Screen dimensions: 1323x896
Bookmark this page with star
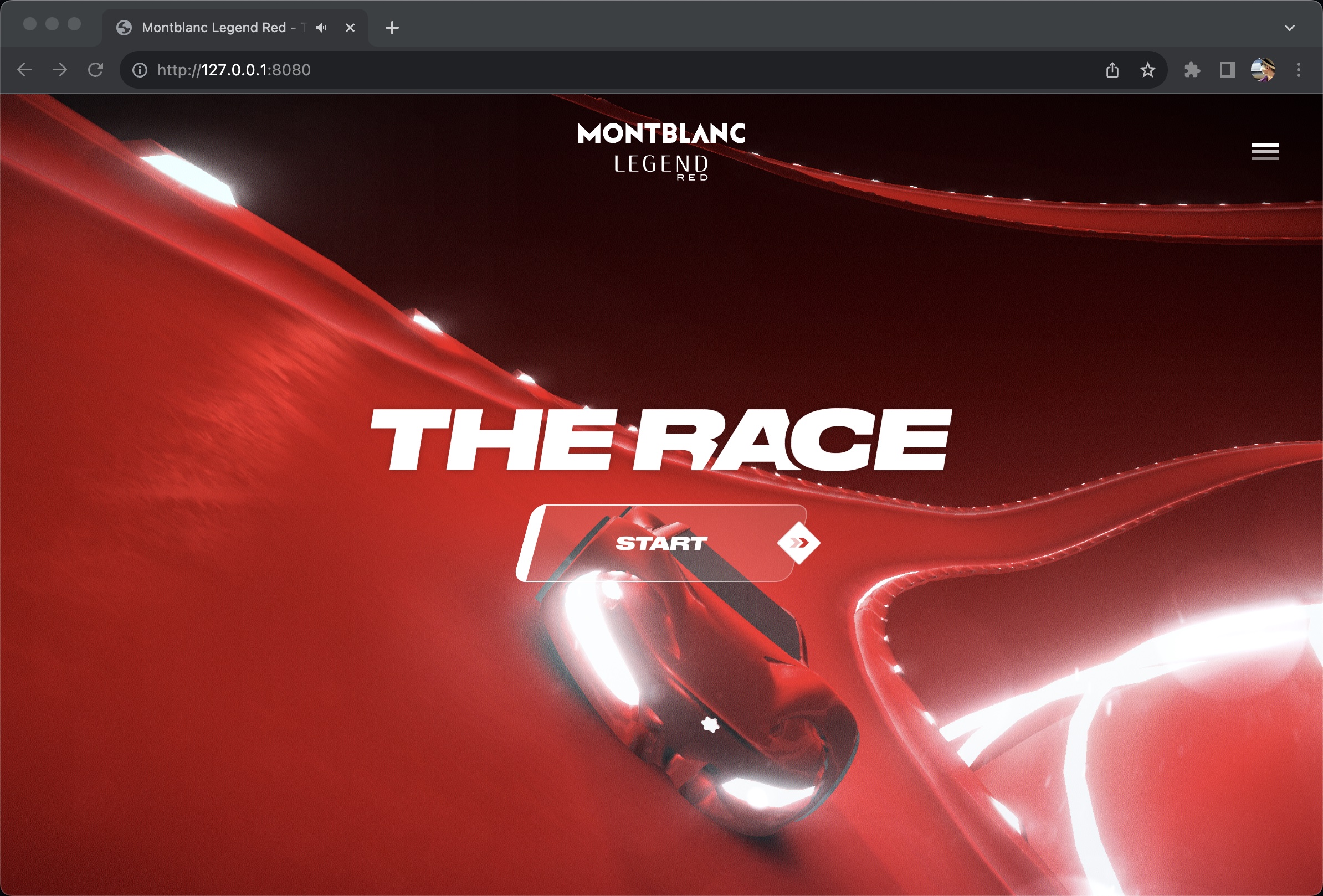tap(1147, 70)
